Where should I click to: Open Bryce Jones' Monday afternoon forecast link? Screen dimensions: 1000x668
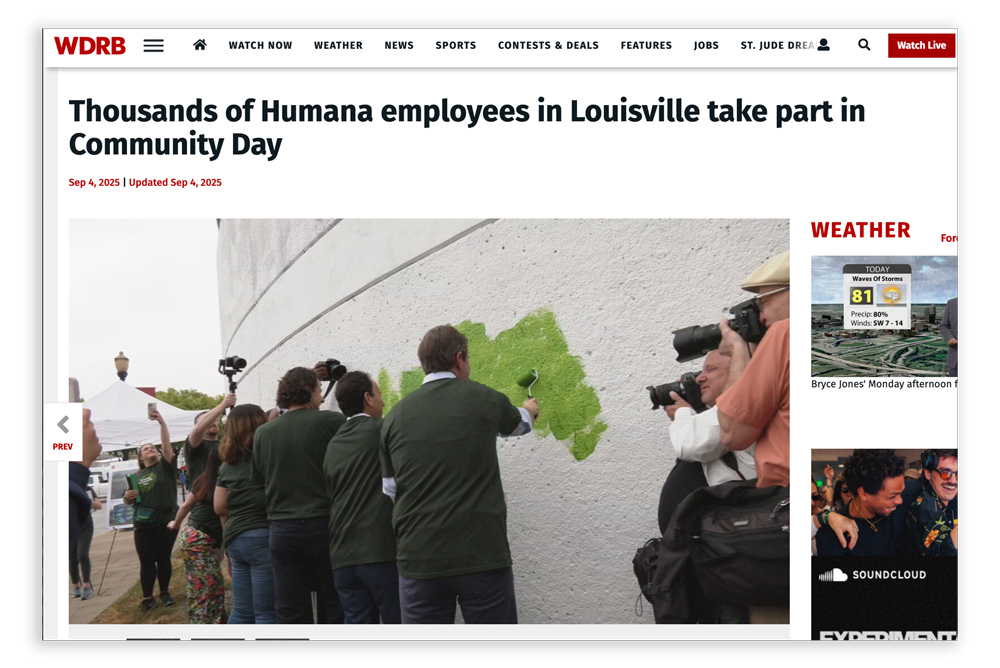click(x=884, y=384)
